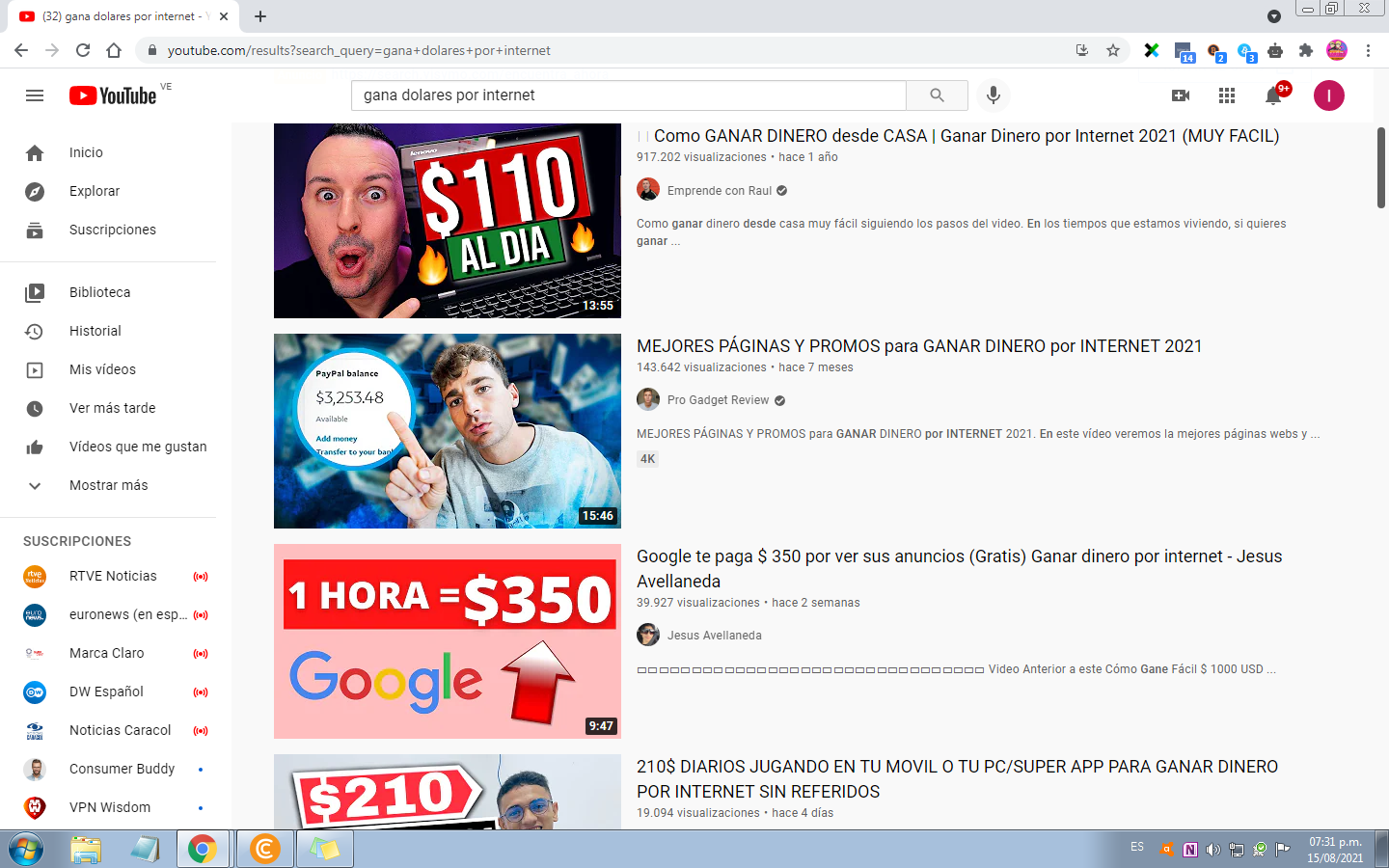Select Explorar in the sidebar
The image size is (1389, 868).
point(108,191)
